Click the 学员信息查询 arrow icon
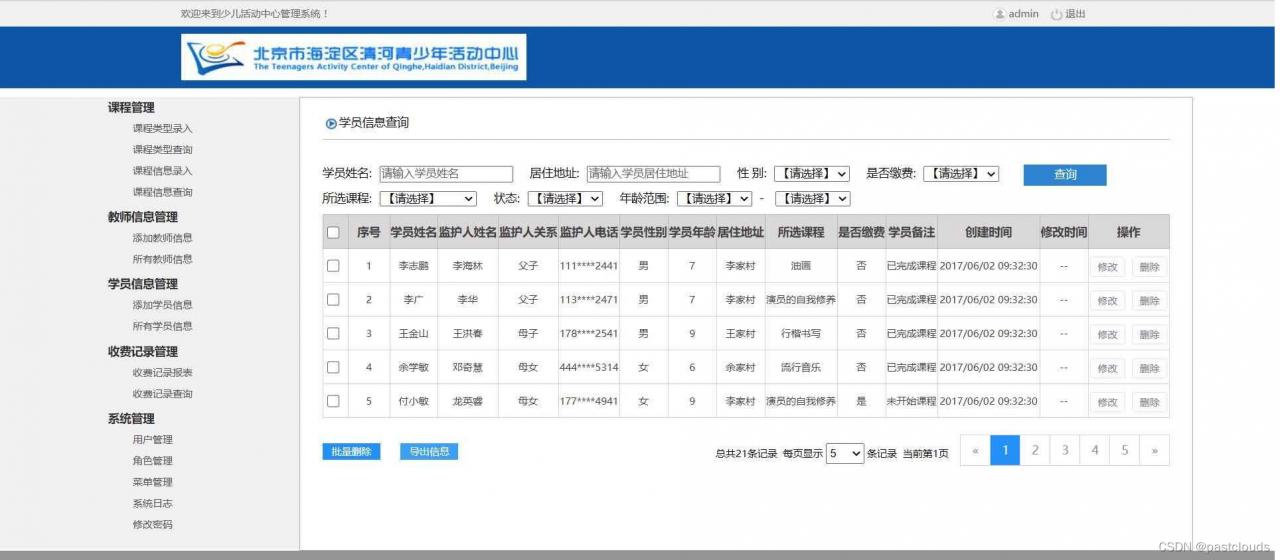Viewport: 1280px width, 560px height. (331, 123)
